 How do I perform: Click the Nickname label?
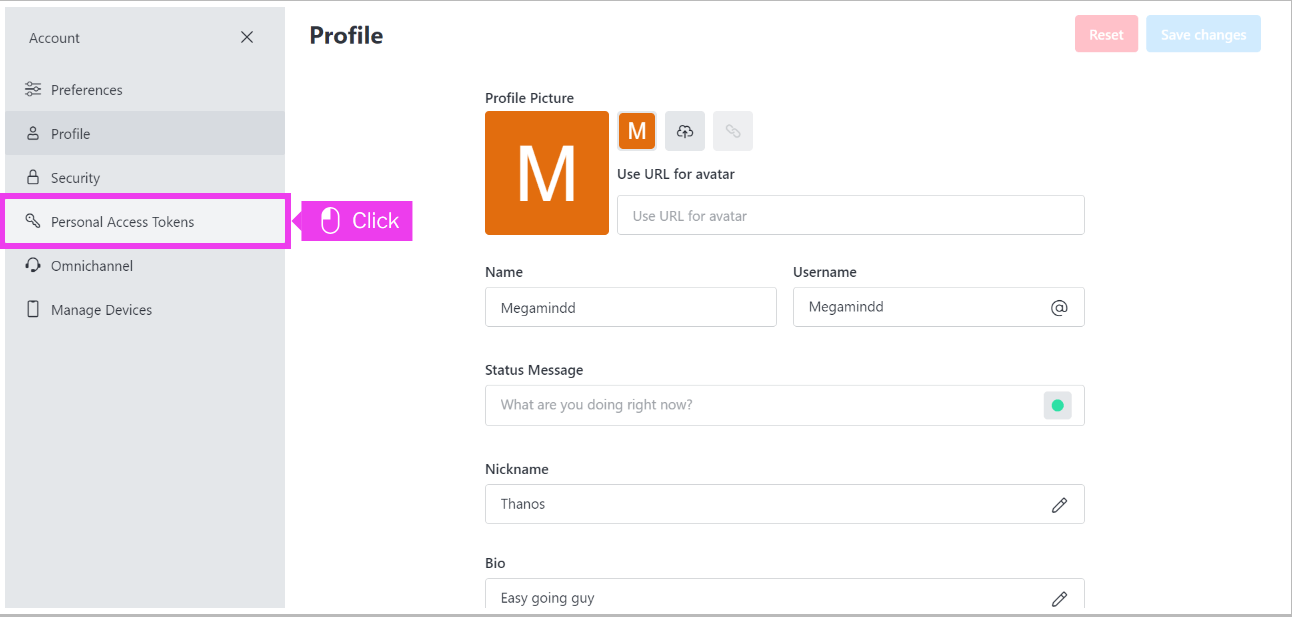click(517, 469)
